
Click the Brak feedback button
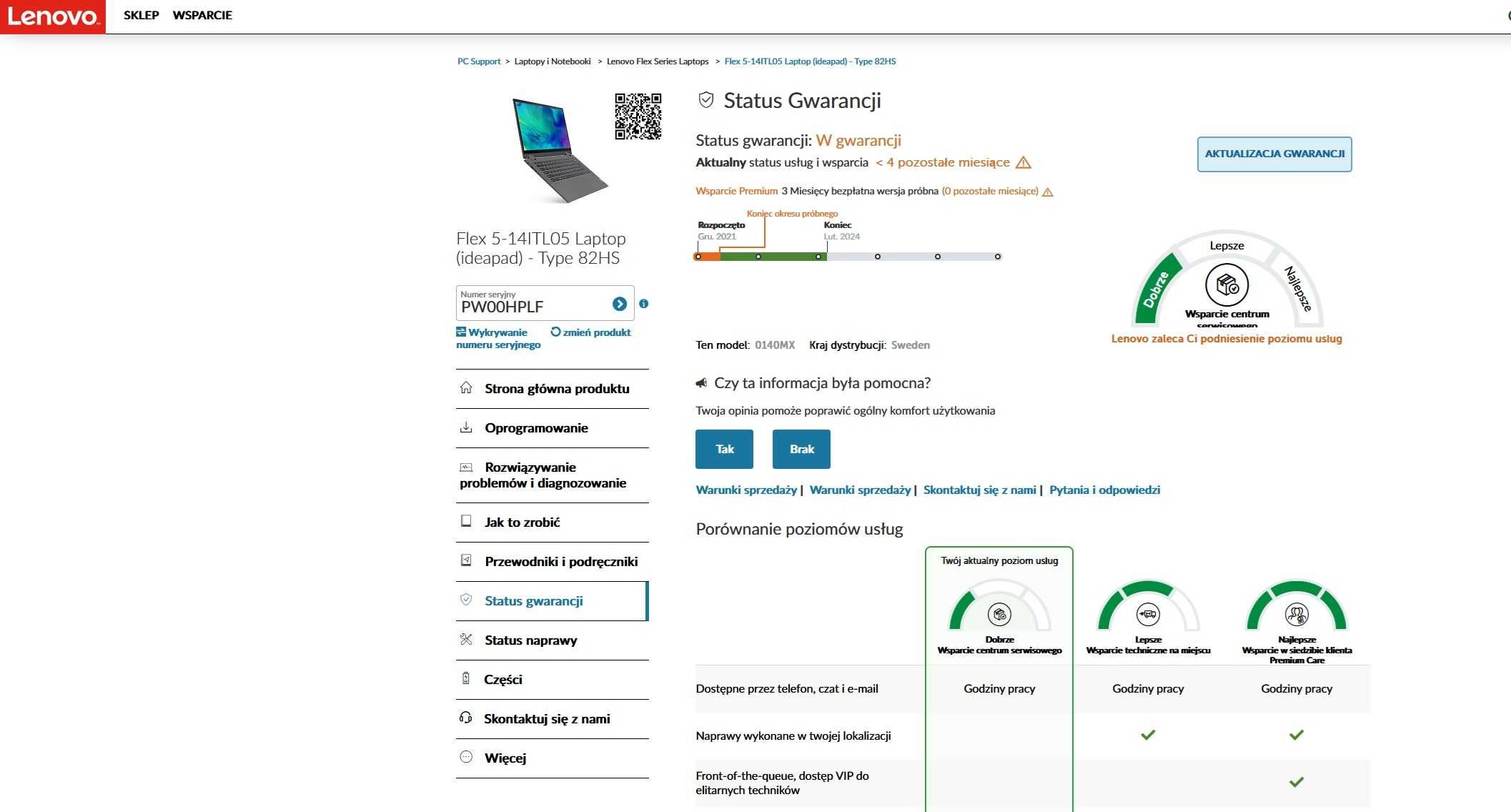point(801,449)
